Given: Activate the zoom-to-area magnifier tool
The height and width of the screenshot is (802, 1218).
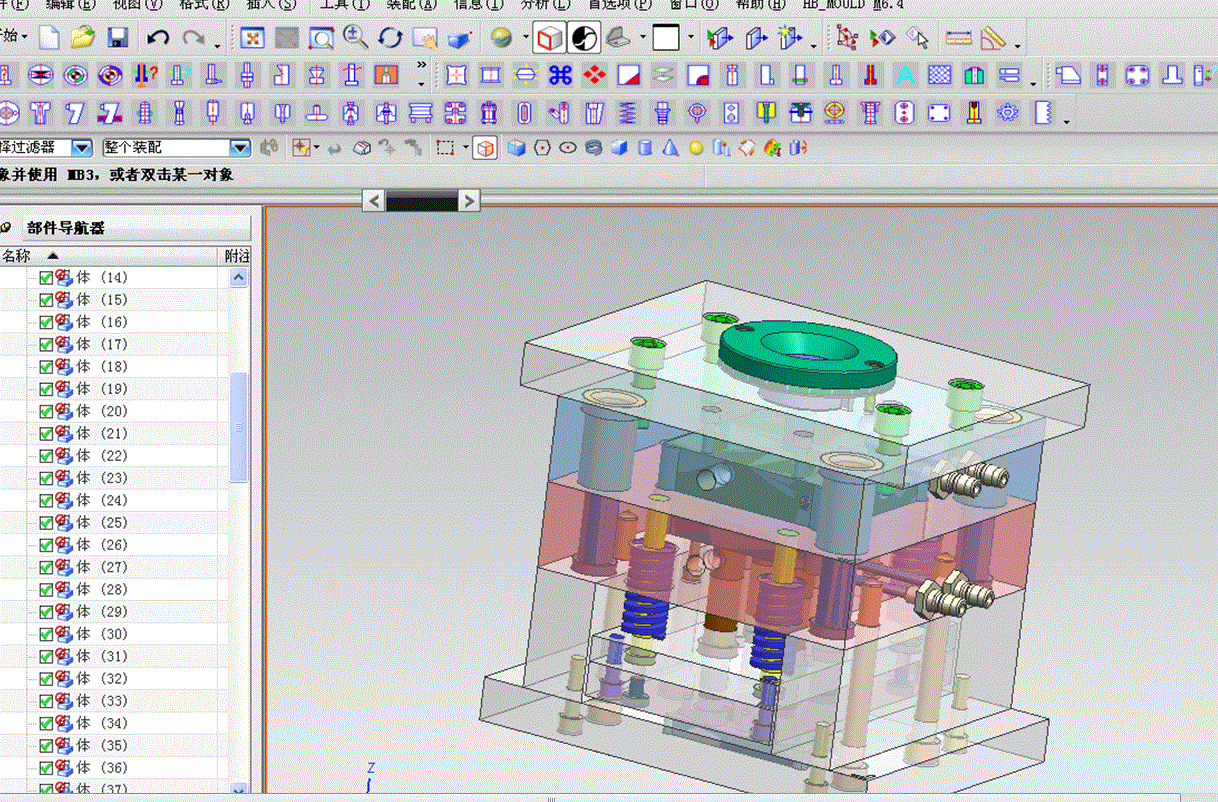Looking at the screenshot, I should click(x=321, y=38).
